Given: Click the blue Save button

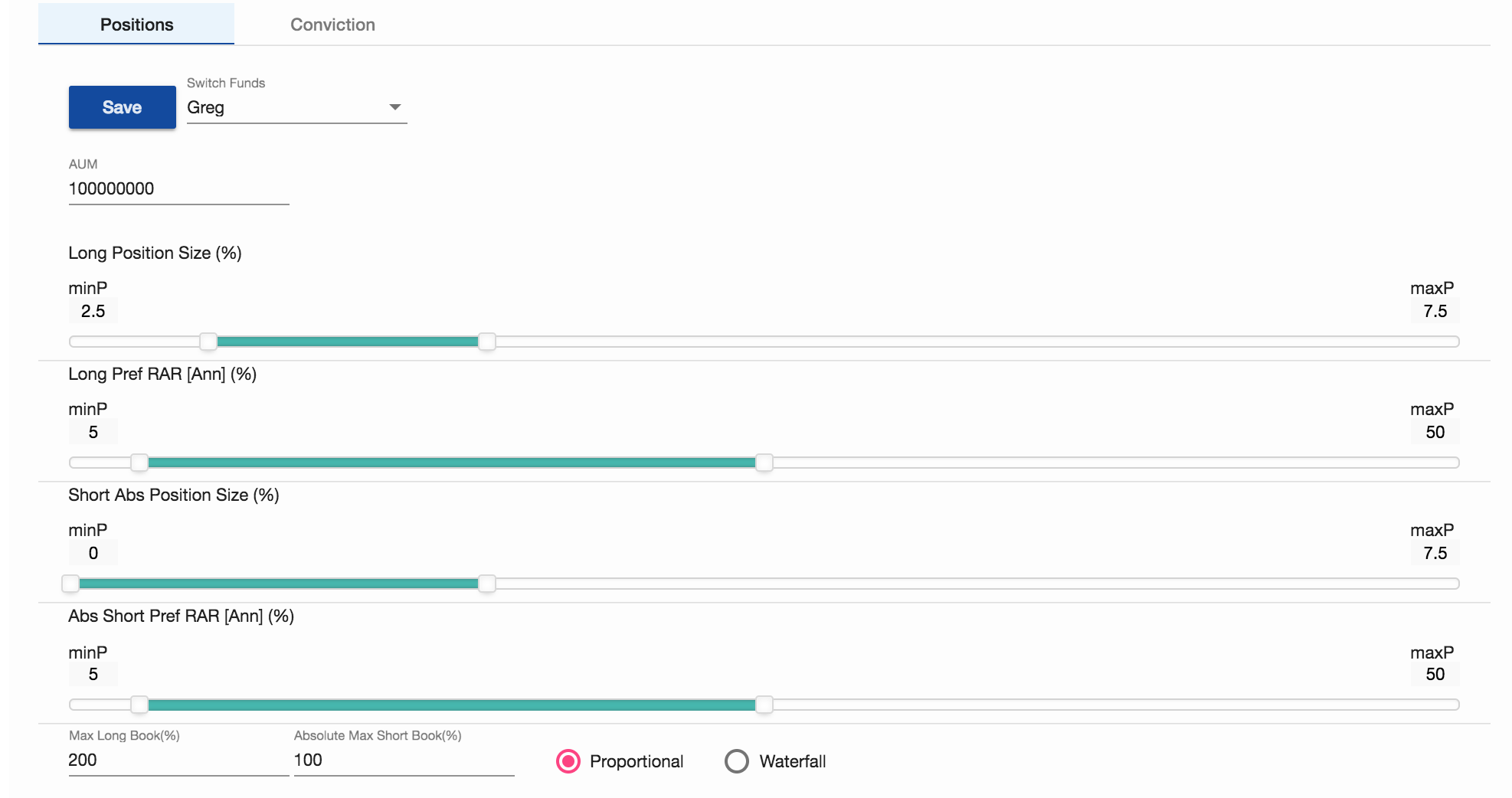Looking at the screenshot, I should pos(123,107).
